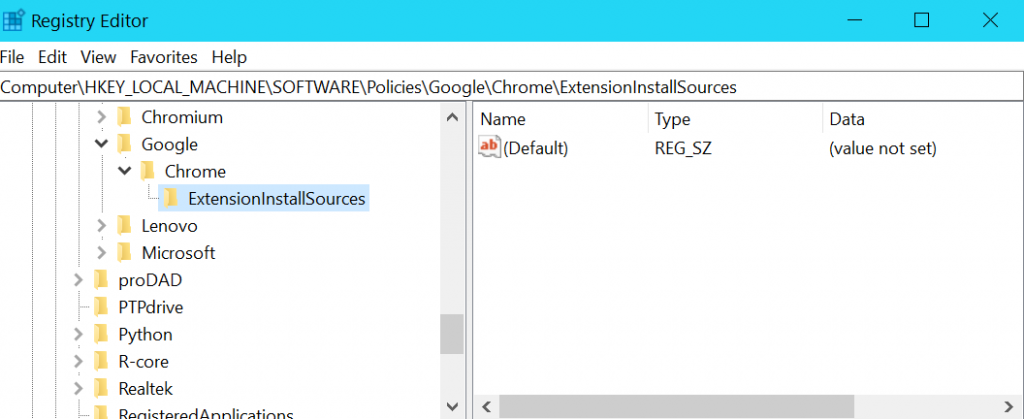Image resolution: width=1024 pixels, height=419 pixels.
Task: Select the proDAD tree item
Action: tap(150, 281)
